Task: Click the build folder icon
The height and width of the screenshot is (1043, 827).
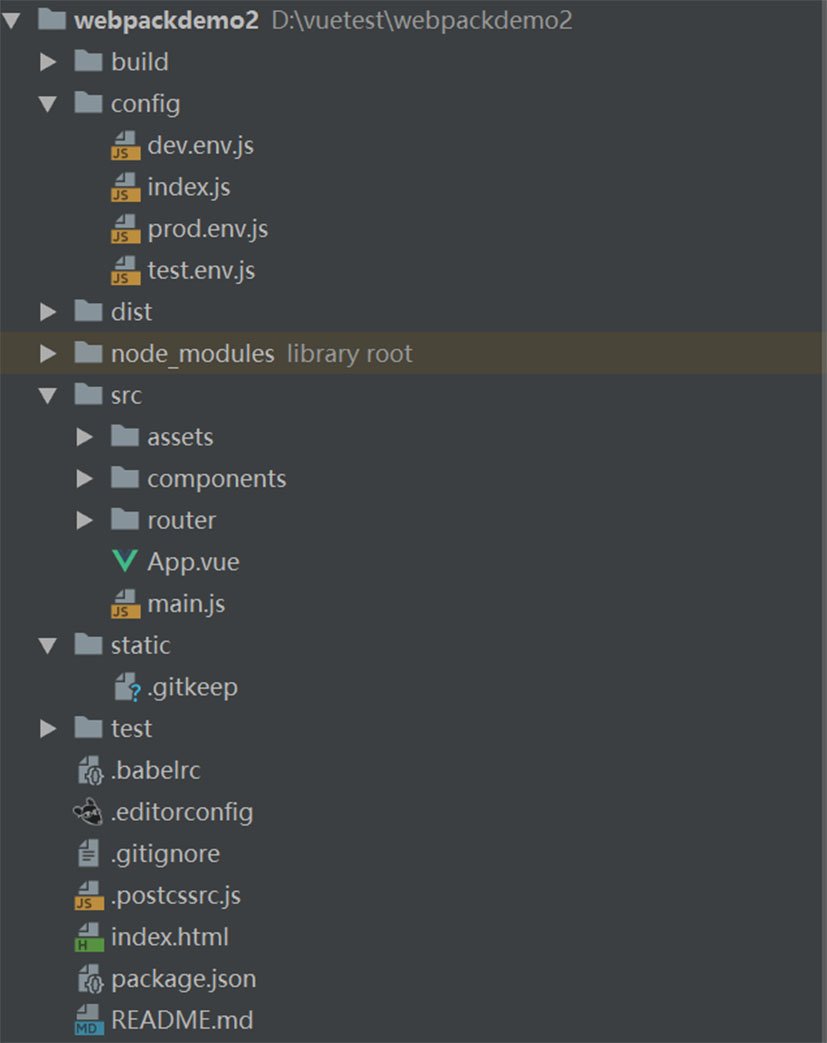Action: tap(88, 61)
